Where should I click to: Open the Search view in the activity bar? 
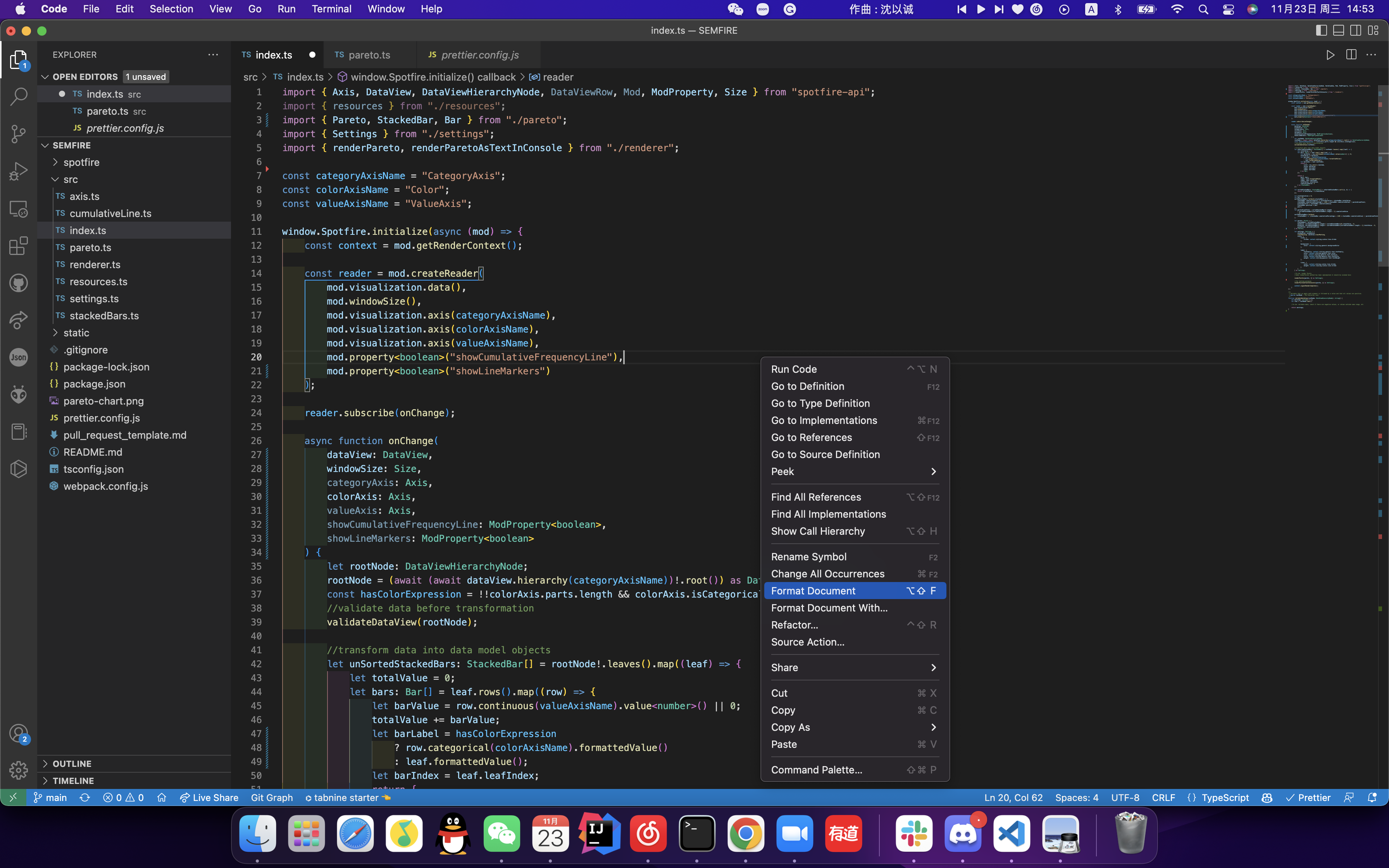click(x=18, y=96)
